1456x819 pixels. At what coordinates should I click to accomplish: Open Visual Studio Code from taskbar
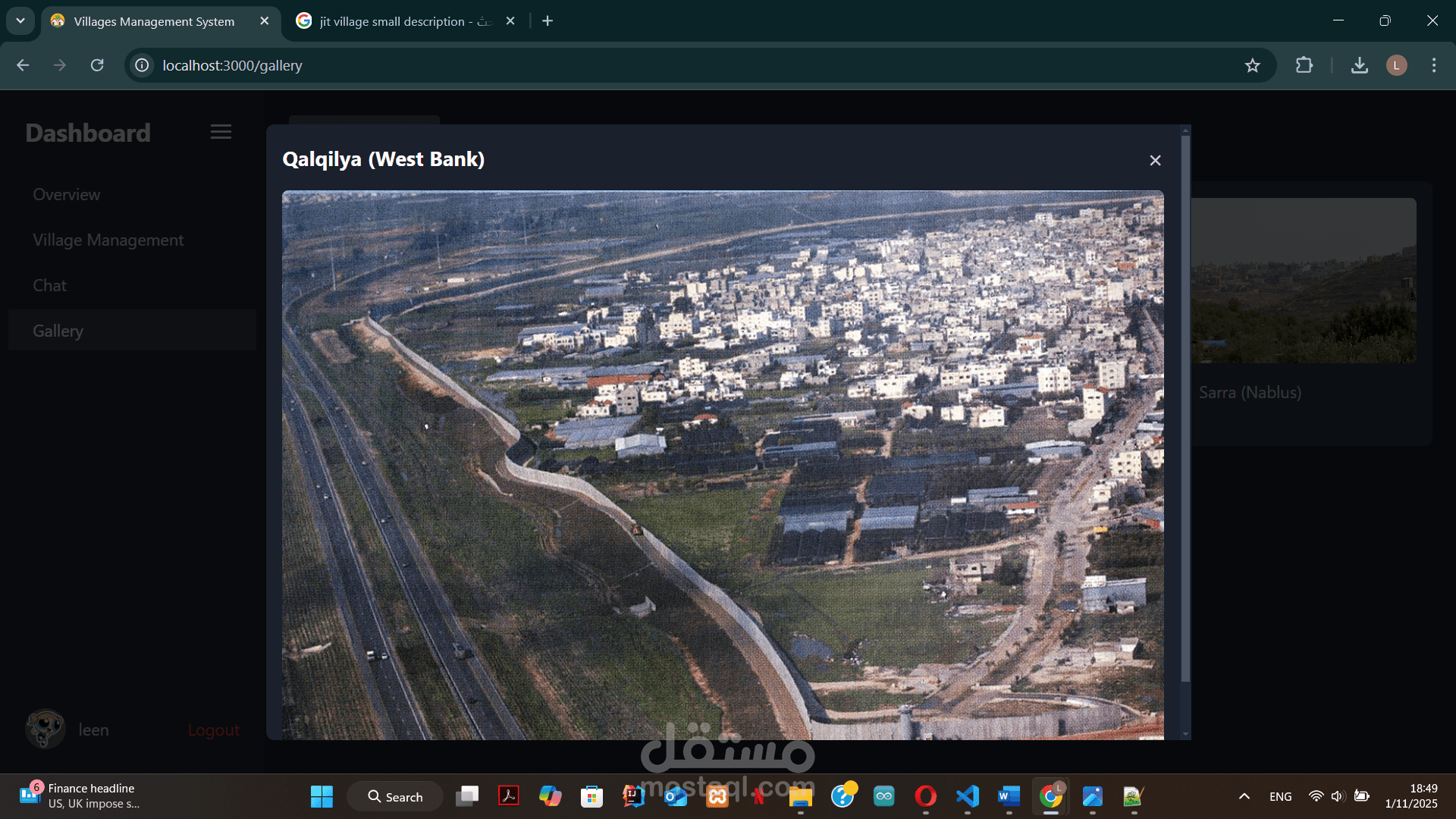968,796
